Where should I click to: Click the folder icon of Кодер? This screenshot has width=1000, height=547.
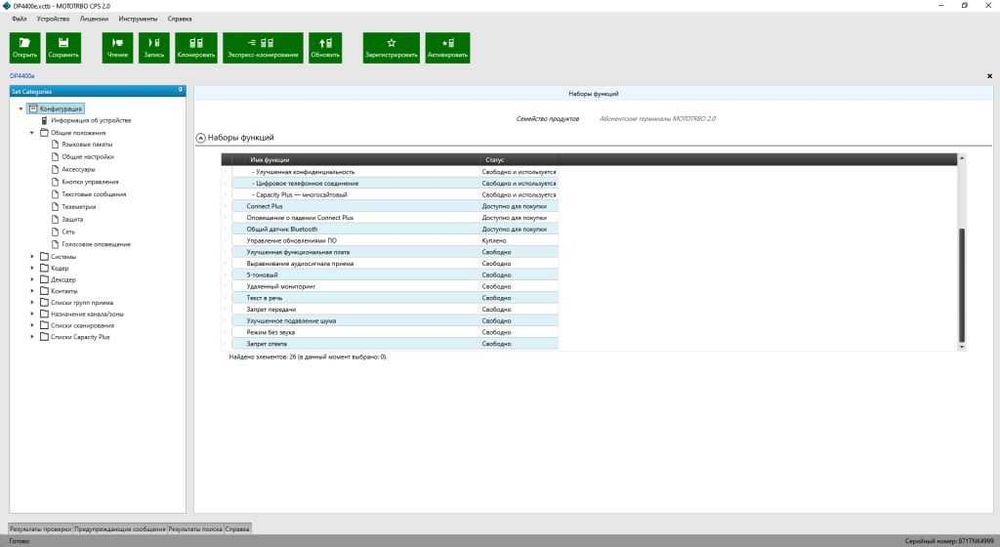44,268
